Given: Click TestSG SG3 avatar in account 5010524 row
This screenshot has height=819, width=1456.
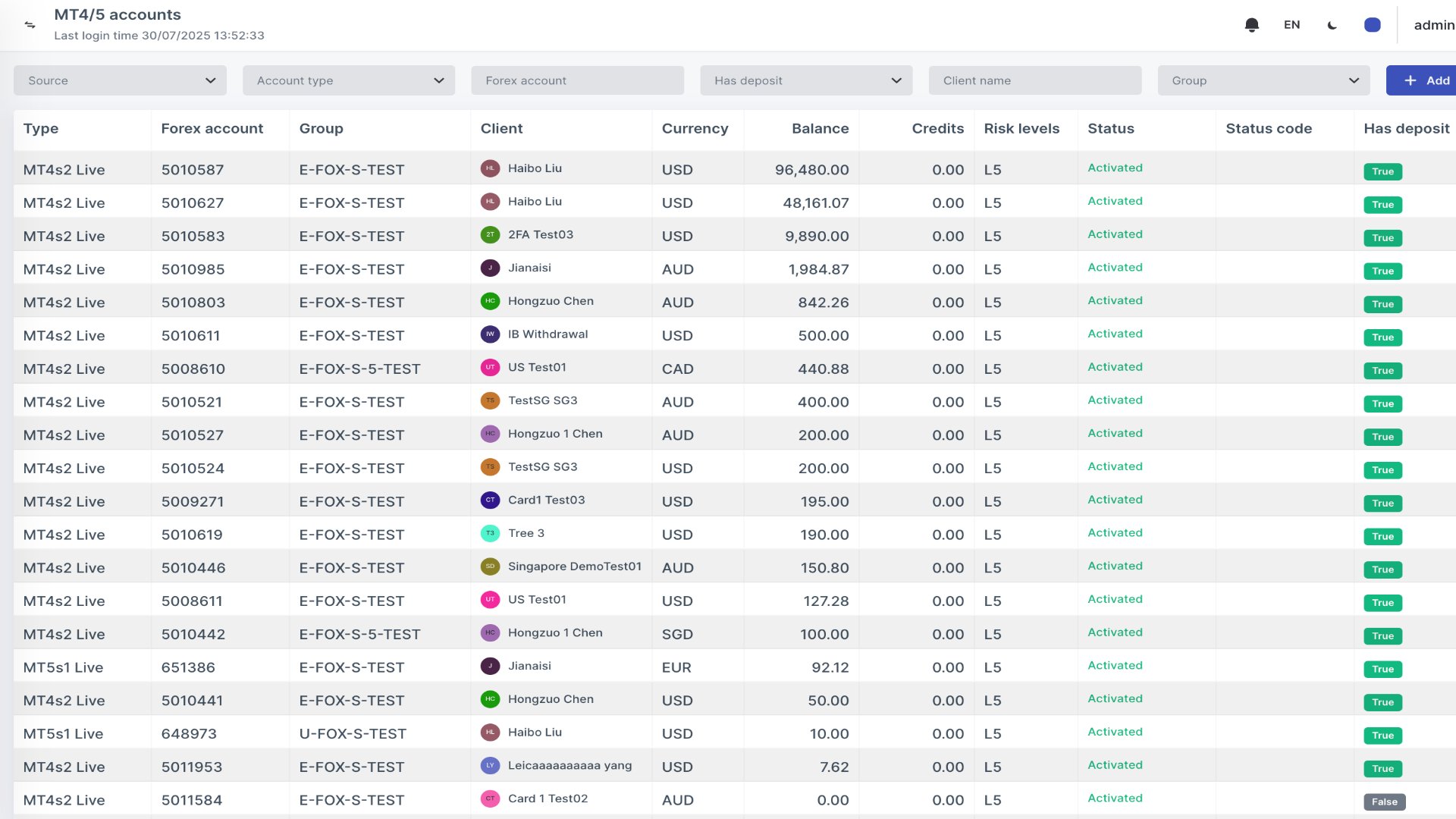Looking at the screenshot, I should (x=490, y=467).
